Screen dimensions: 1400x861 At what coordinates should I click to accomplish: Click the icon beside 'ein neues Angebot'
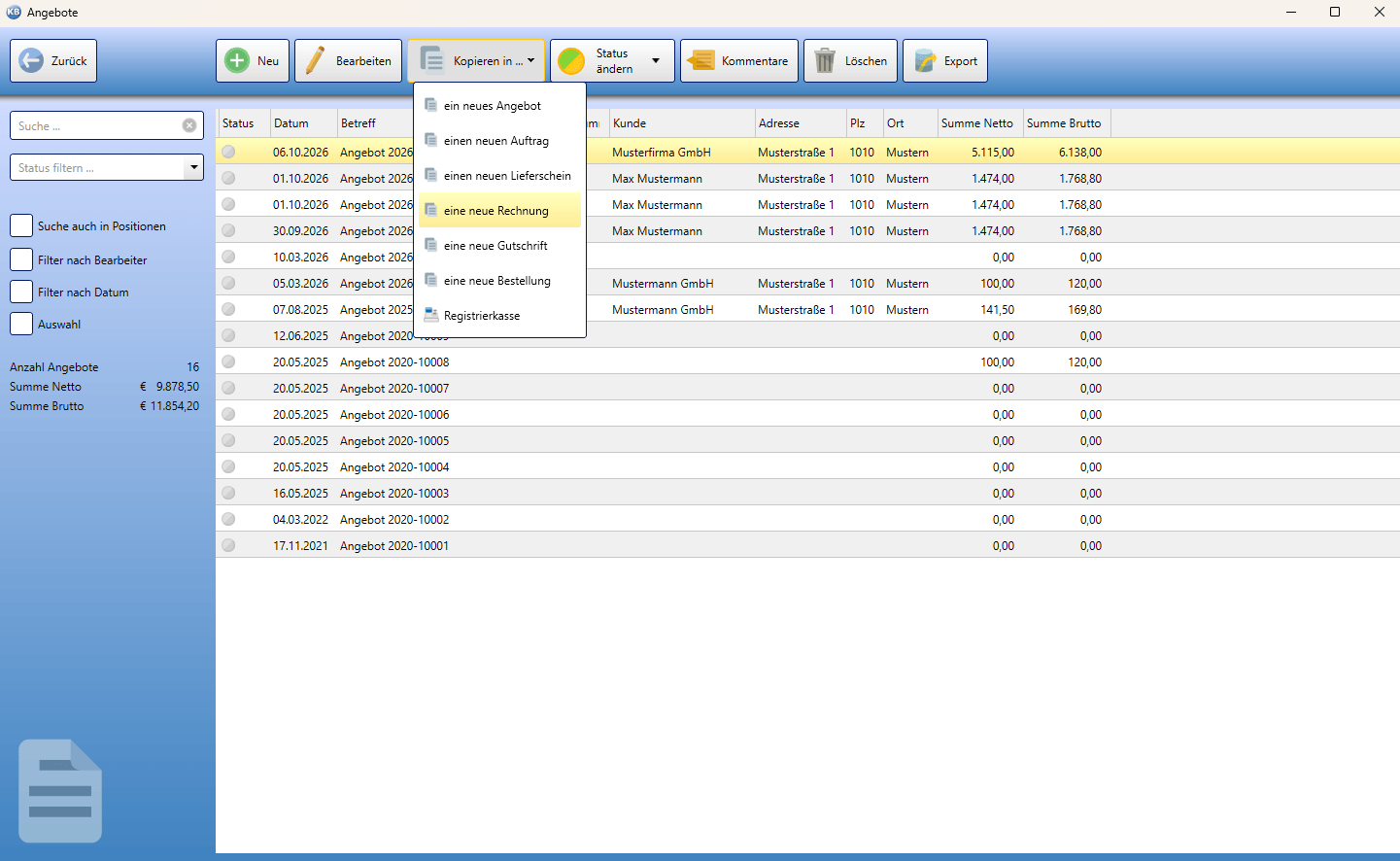pyautogui.click(x=430, y=105)
